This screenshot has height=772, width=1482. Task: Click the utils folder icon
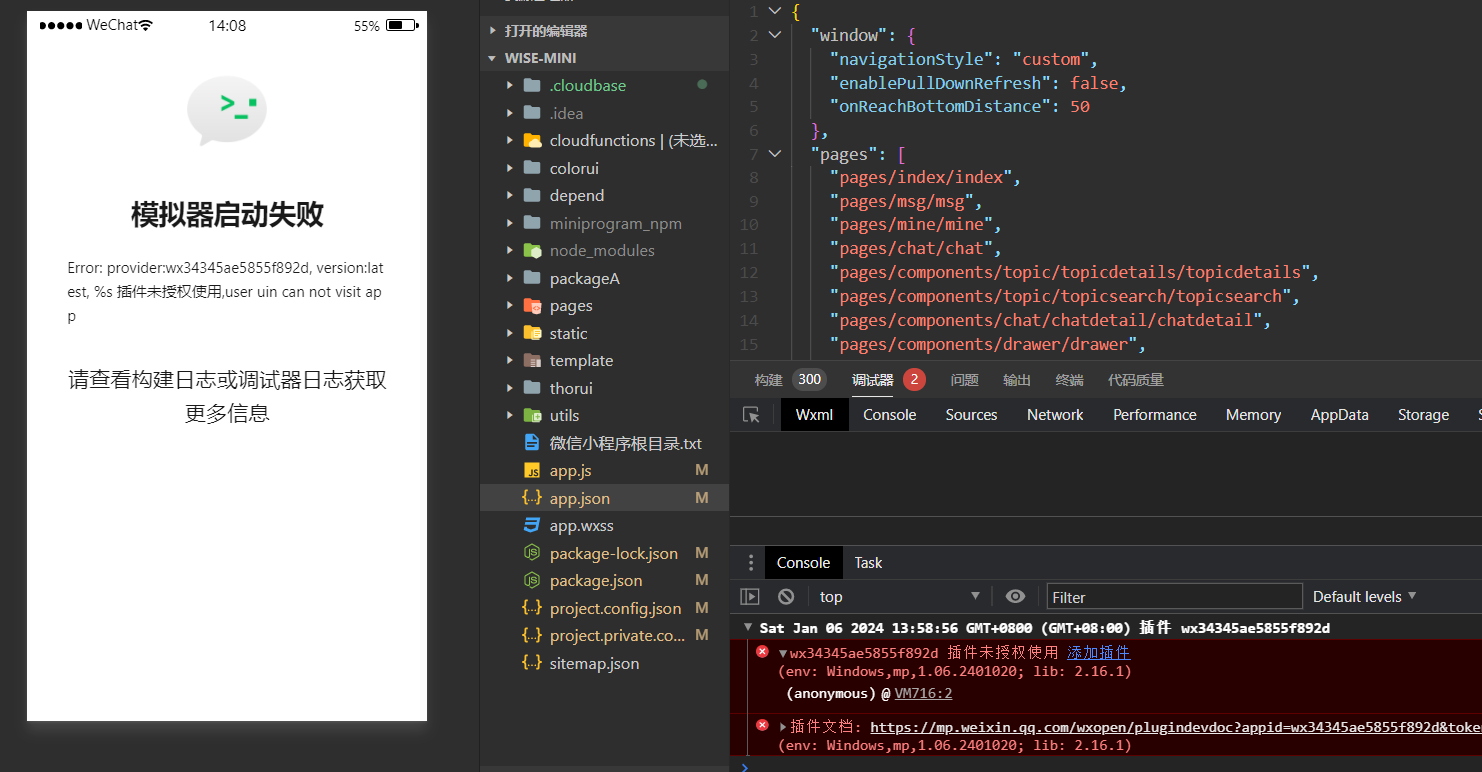532,415
